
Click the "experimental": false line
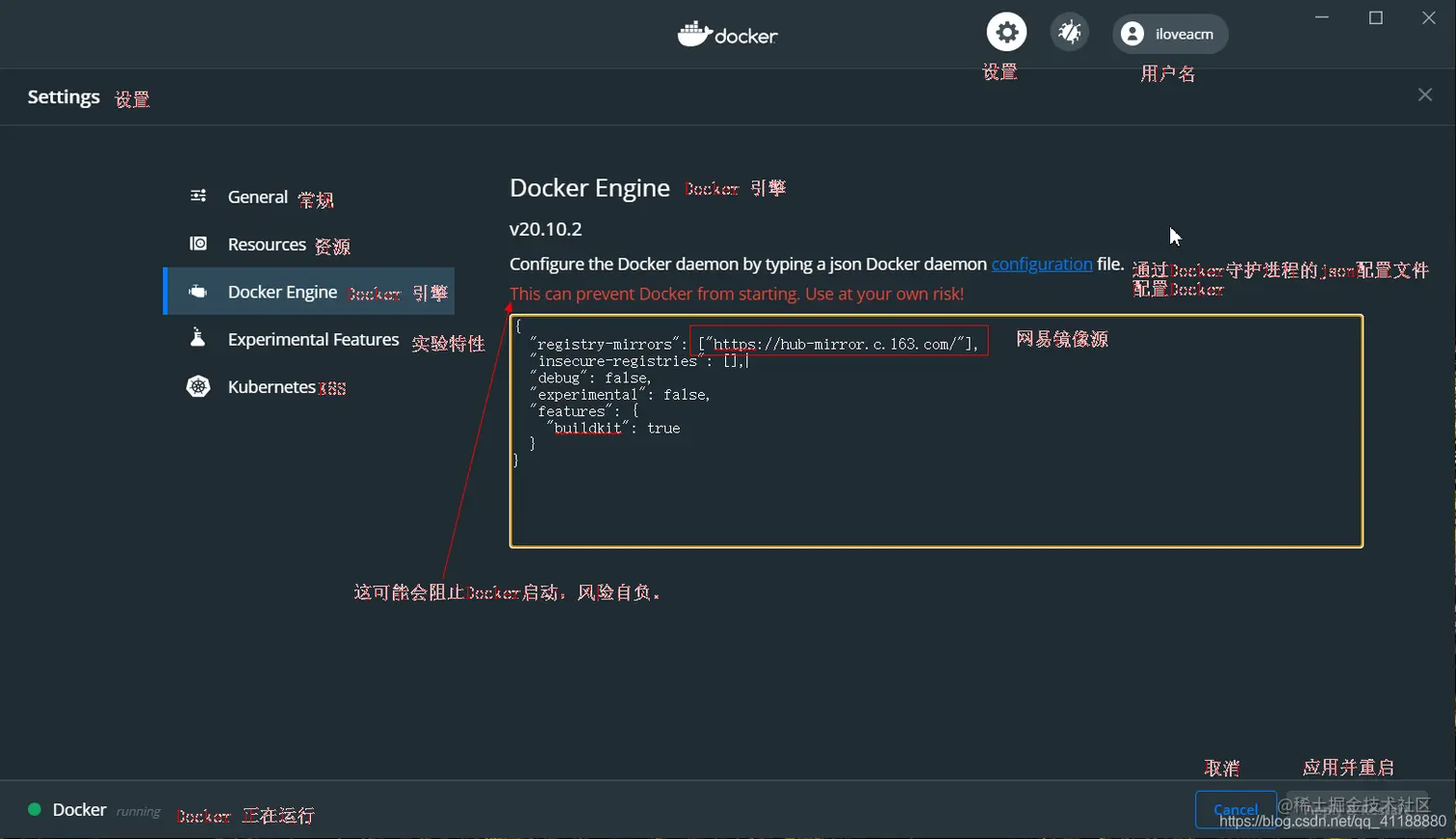pyautogui.click(x=620, y=395)
